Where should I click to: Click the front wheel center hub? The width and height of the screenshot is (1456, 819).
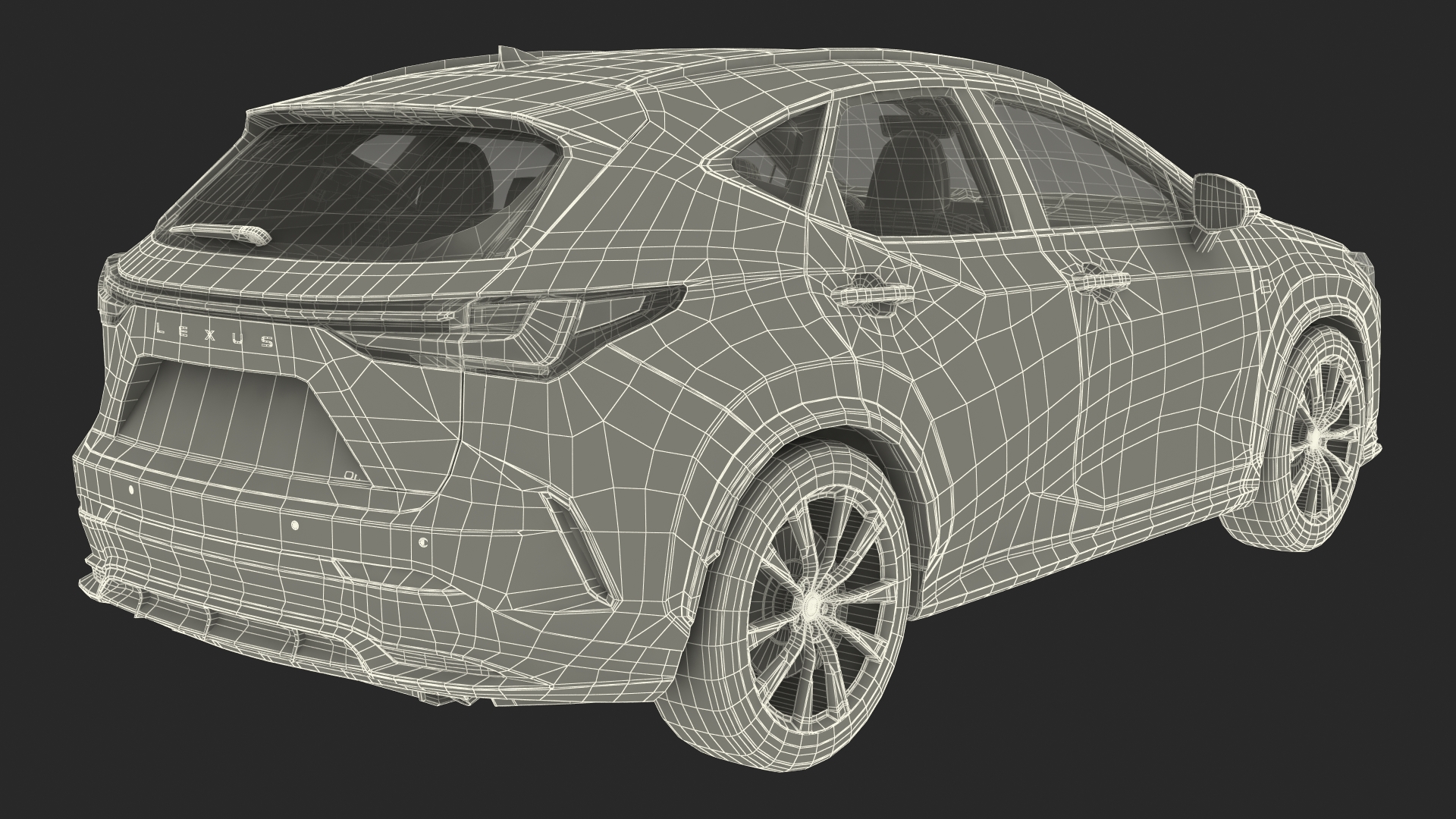(x=1316, y=439)
